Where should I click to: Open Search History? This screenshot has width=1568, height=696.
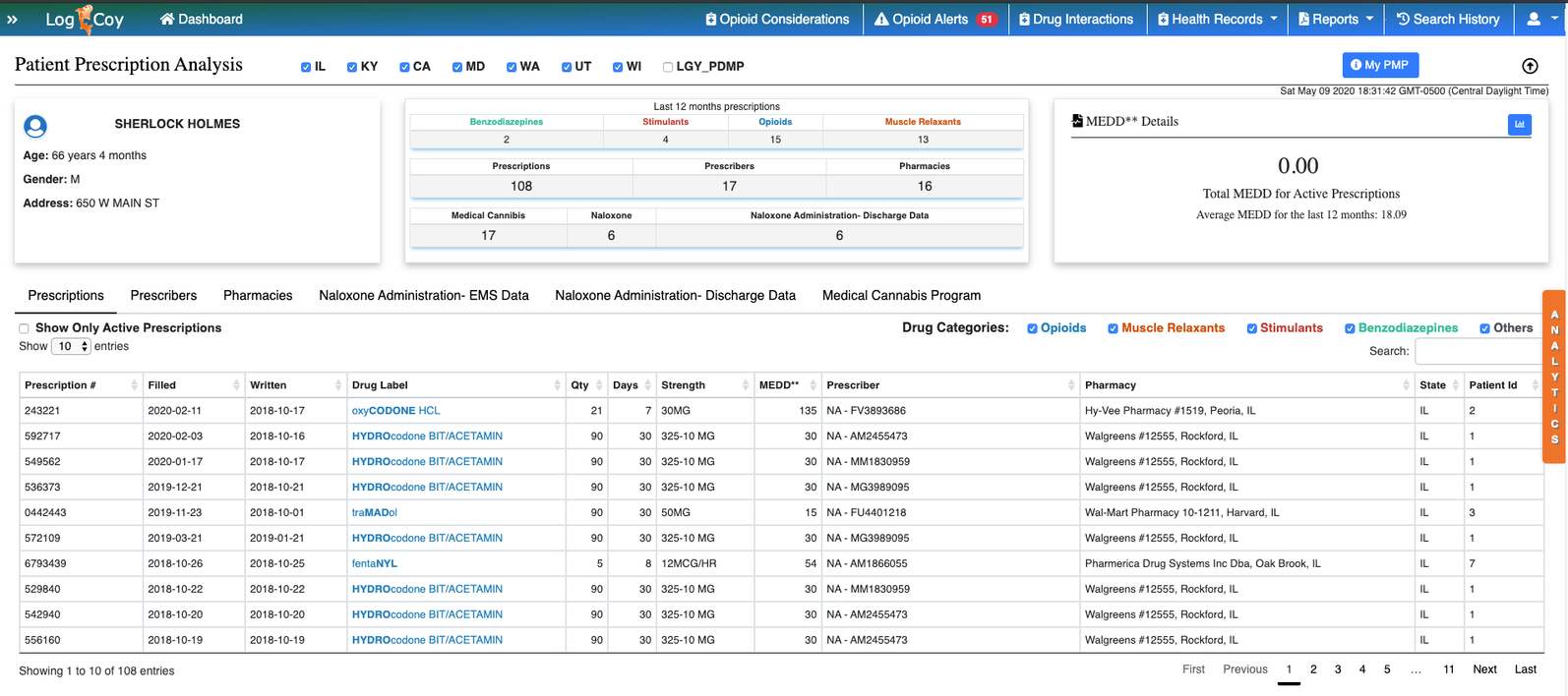pyautogui.click(x=1447, y=19)
